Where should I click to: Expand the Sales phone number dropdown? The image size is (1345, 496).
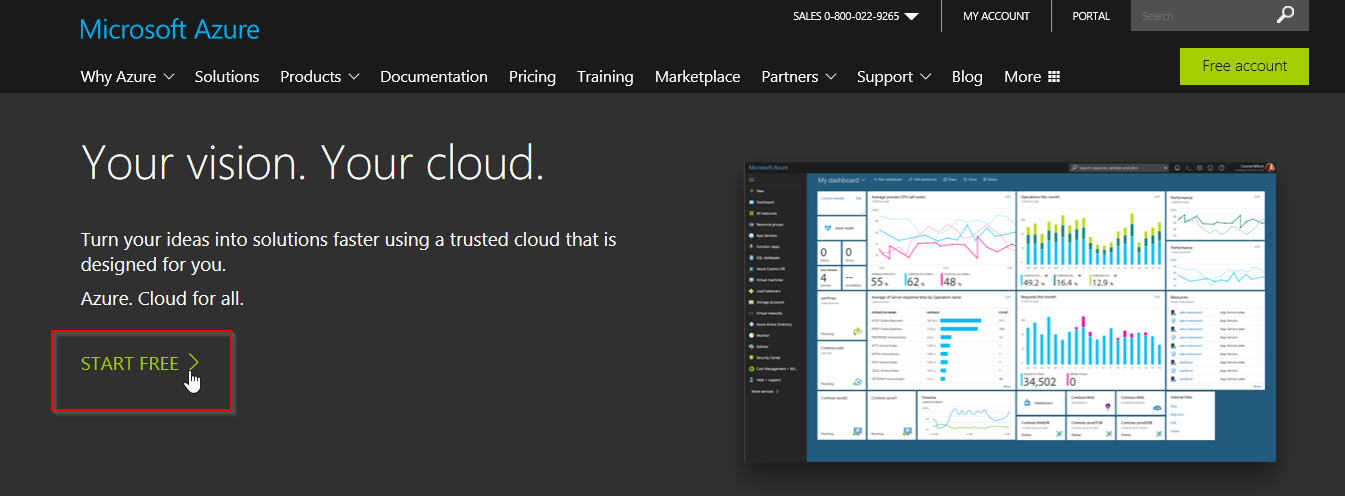click(x=910, y=16)
